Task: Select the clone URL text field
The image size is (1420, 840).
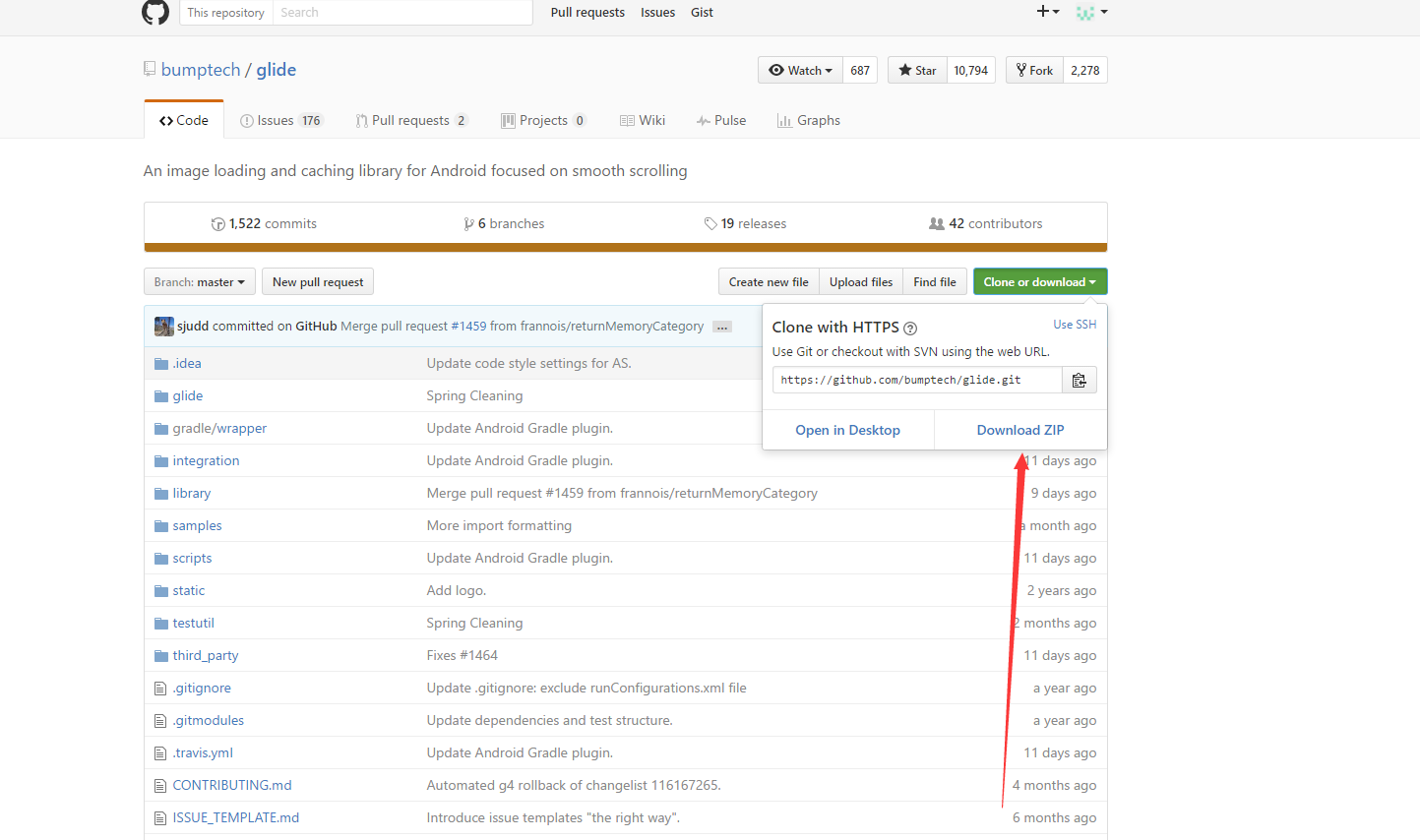Action: click(x=917, y=380)
